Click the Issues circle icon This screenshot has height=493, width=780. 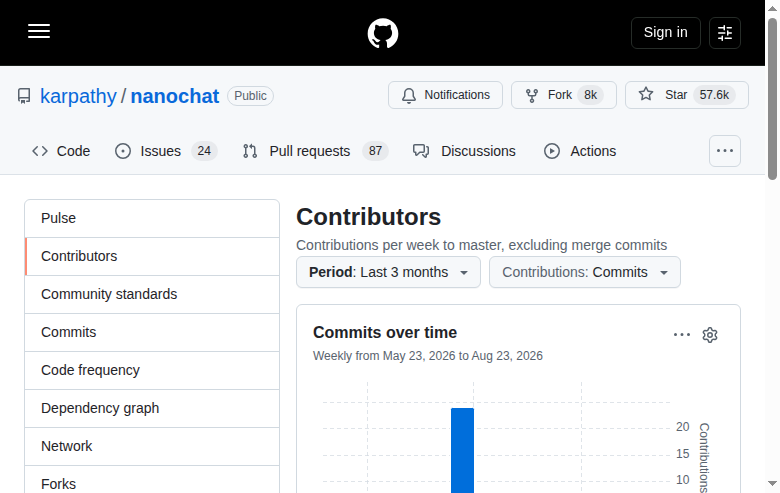coord(123,151)
